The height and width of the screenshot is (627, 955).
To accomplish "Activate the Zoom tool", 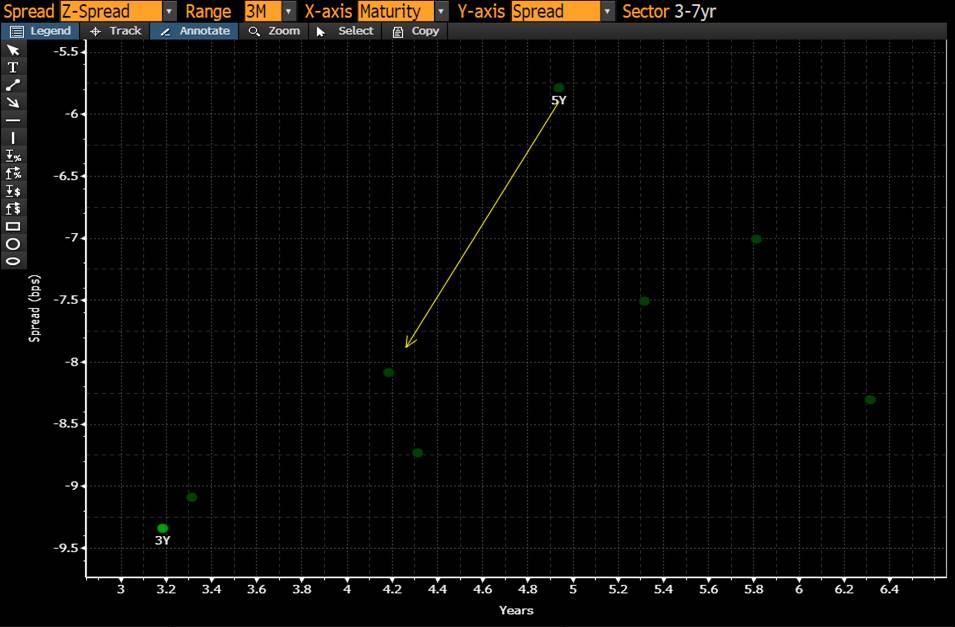I will [275, 31].
